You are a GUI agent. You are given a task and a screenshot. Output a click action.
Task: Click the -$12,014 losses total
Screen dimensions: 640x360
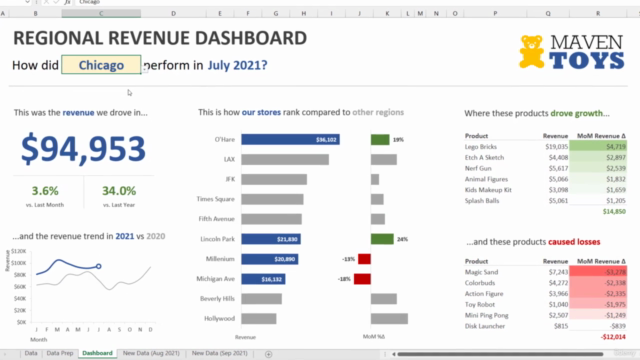click(x=613, y=337)
